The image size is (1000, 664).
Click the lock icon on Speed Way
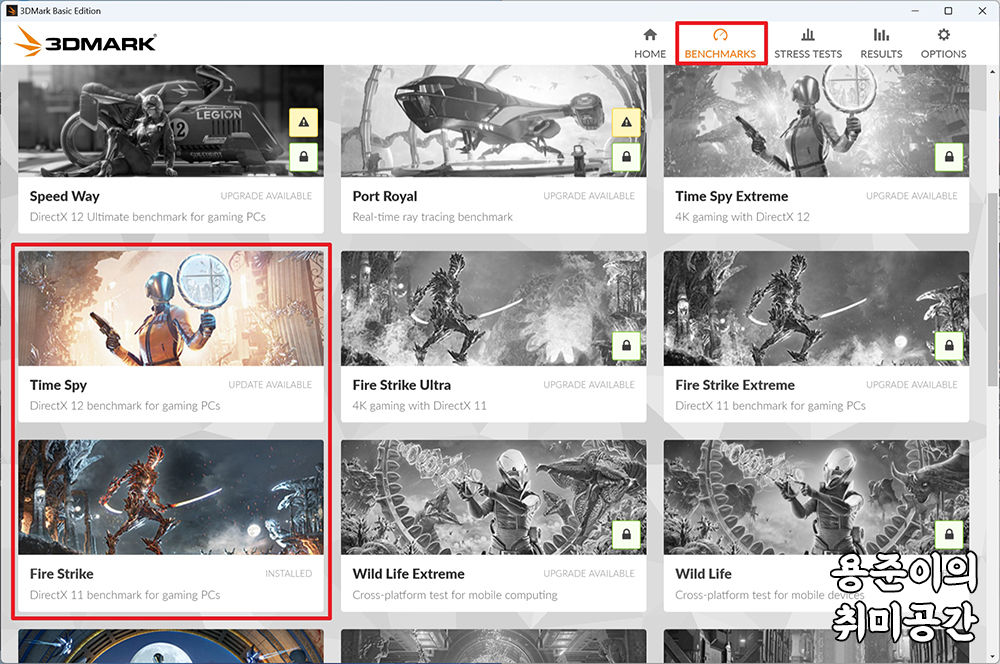304,156
